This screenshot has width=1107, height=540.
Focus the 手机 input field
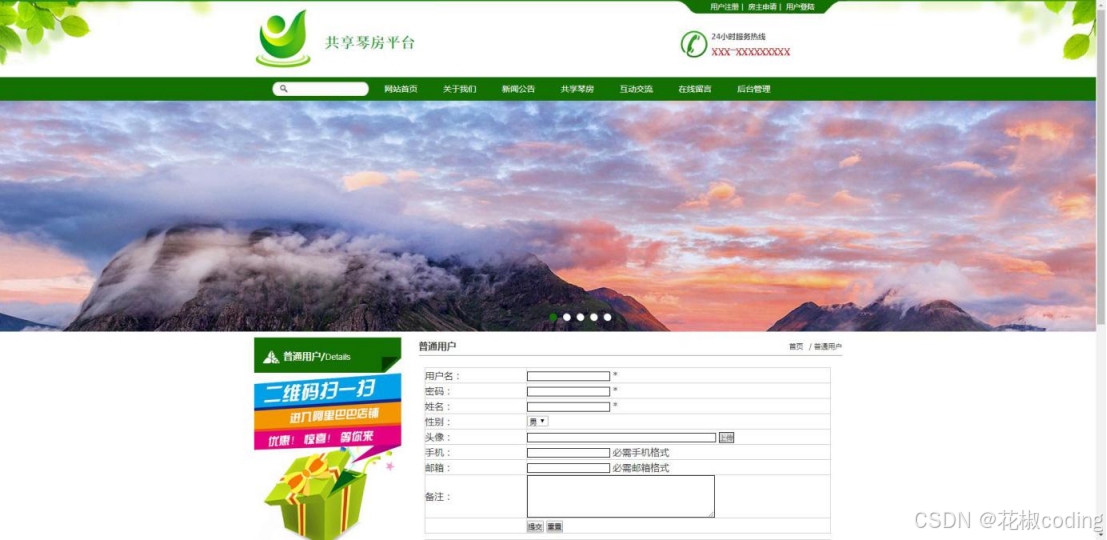tap(568, 452)
